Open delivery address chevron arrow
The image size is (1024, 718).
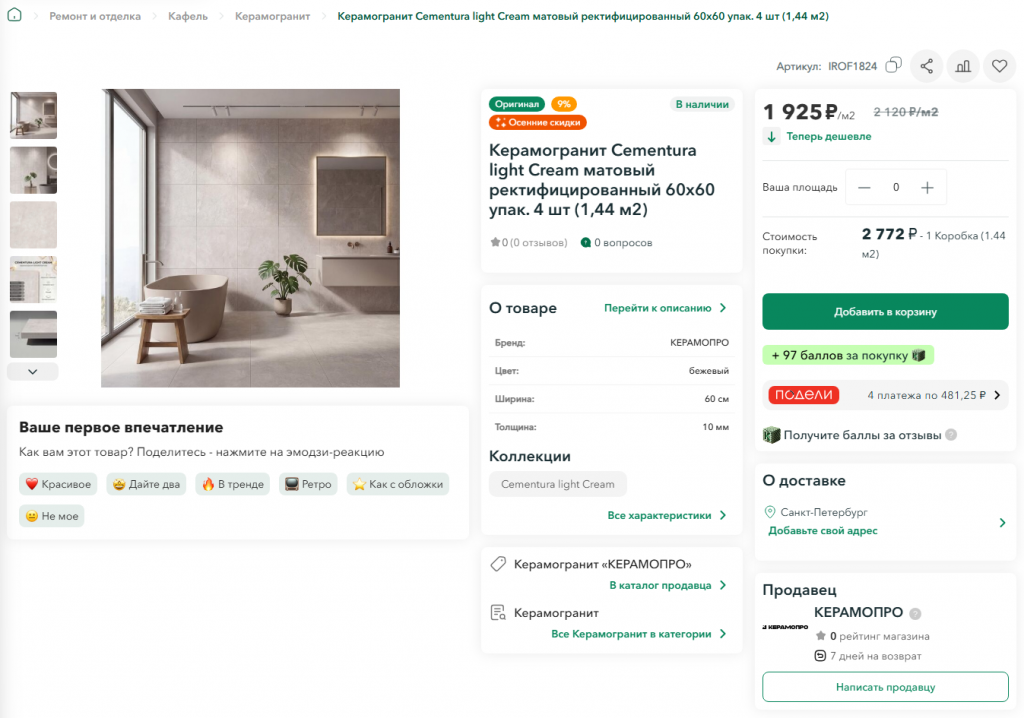click(x=1002, y=523)
